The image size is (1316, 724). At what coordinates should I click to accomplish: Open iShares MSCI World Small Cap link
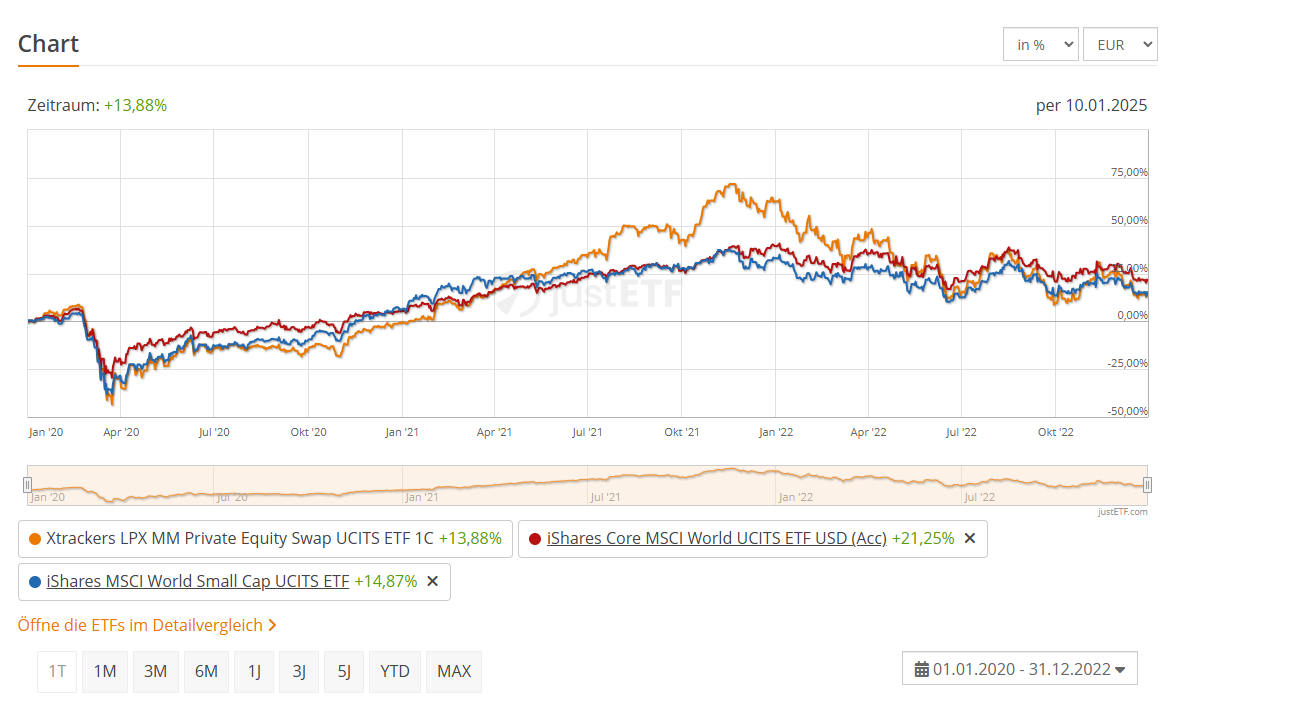click(x=198, y=581)
